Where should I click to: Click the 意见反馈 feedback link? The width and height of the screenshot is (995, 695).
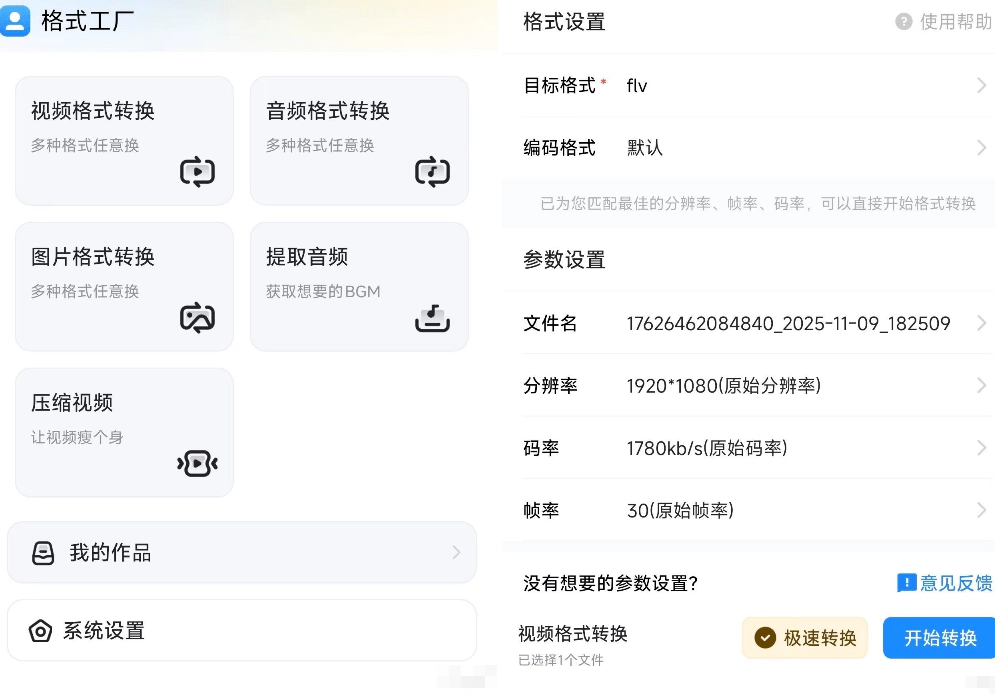(x=944, y=583)
